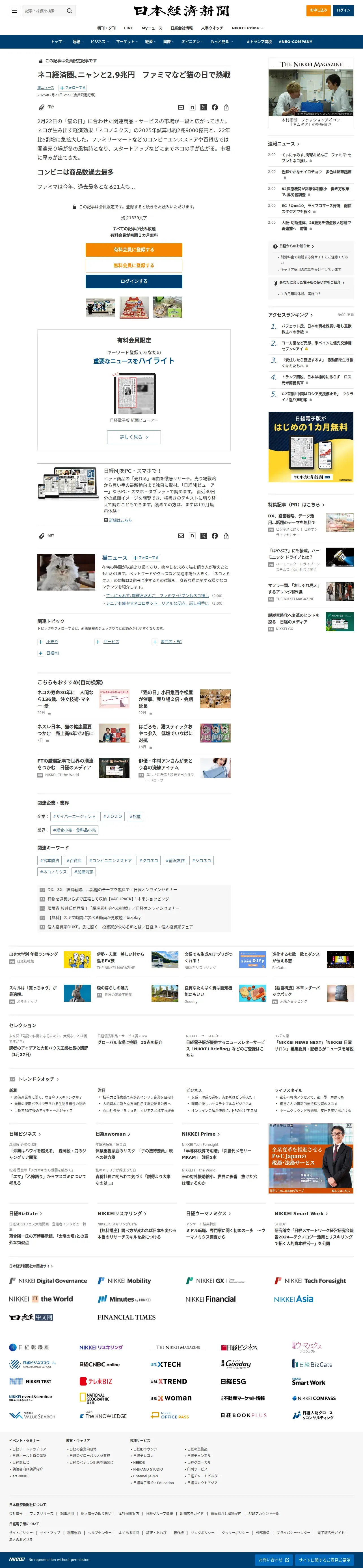
Task: Click the top 保存 paperclip icon
Action: click(x=42, y=107)
